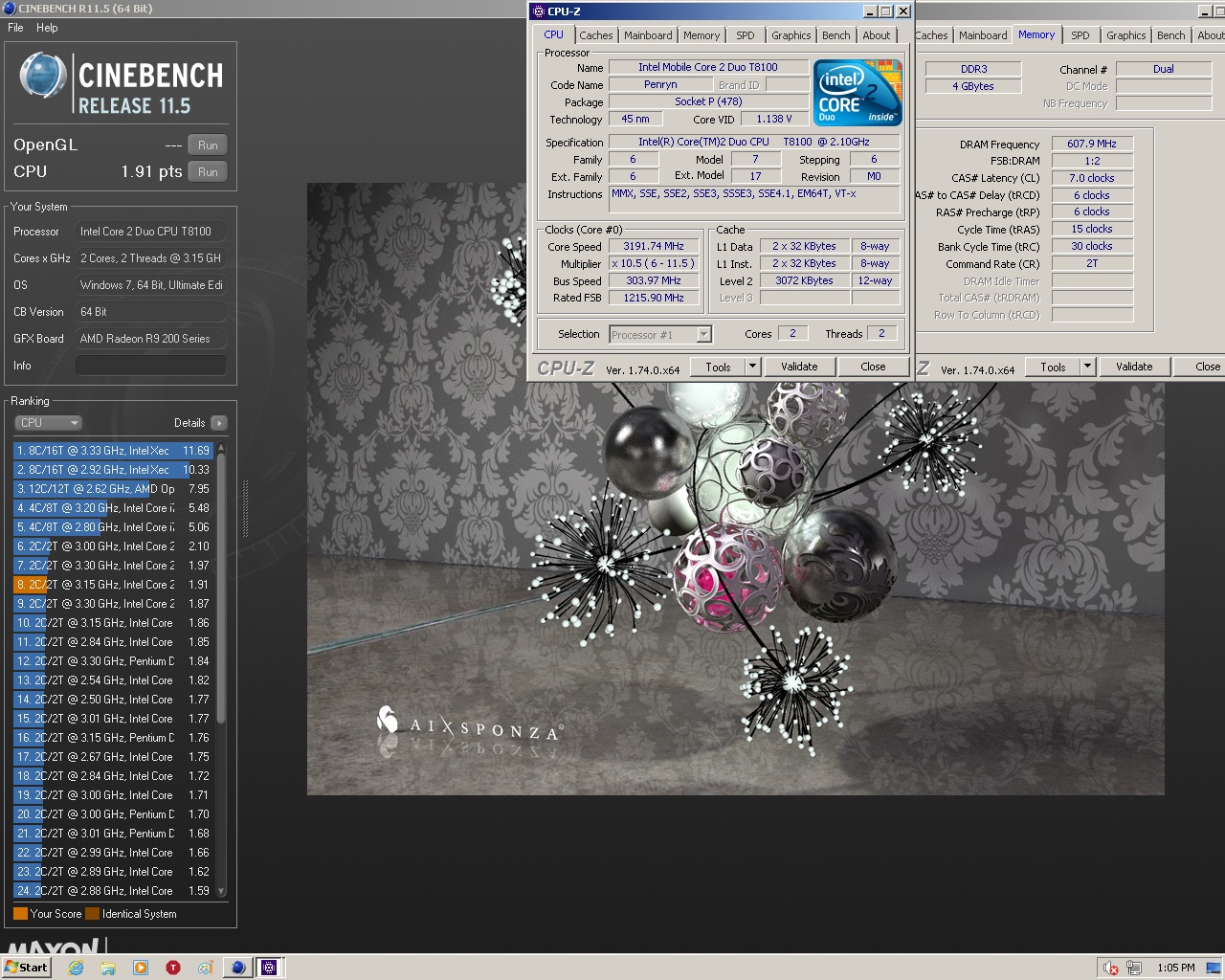Click the Cinebench globe logo

click(x=43, y=77)
